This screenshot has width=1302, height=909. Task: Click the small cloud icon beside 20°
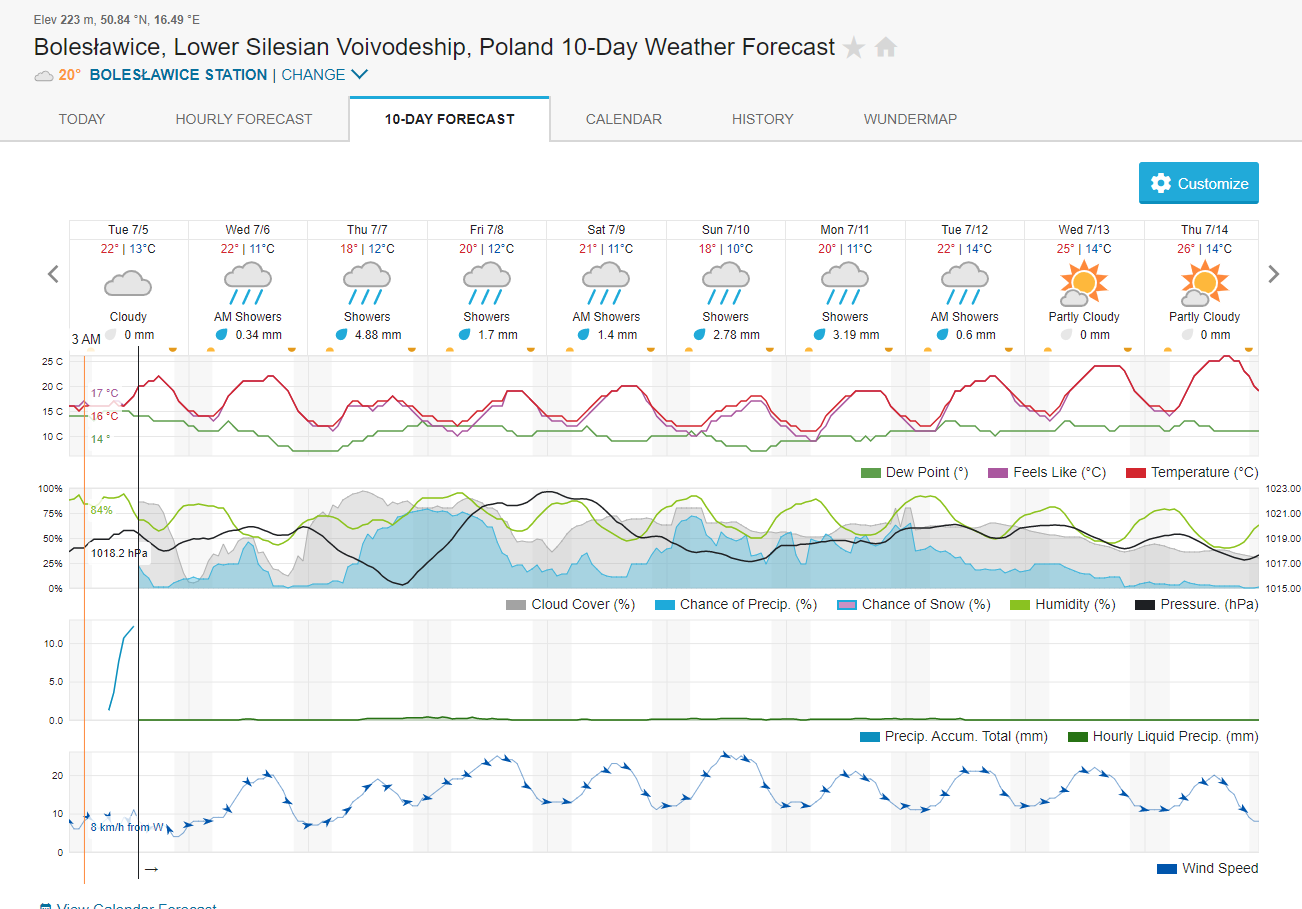[44, 75]
